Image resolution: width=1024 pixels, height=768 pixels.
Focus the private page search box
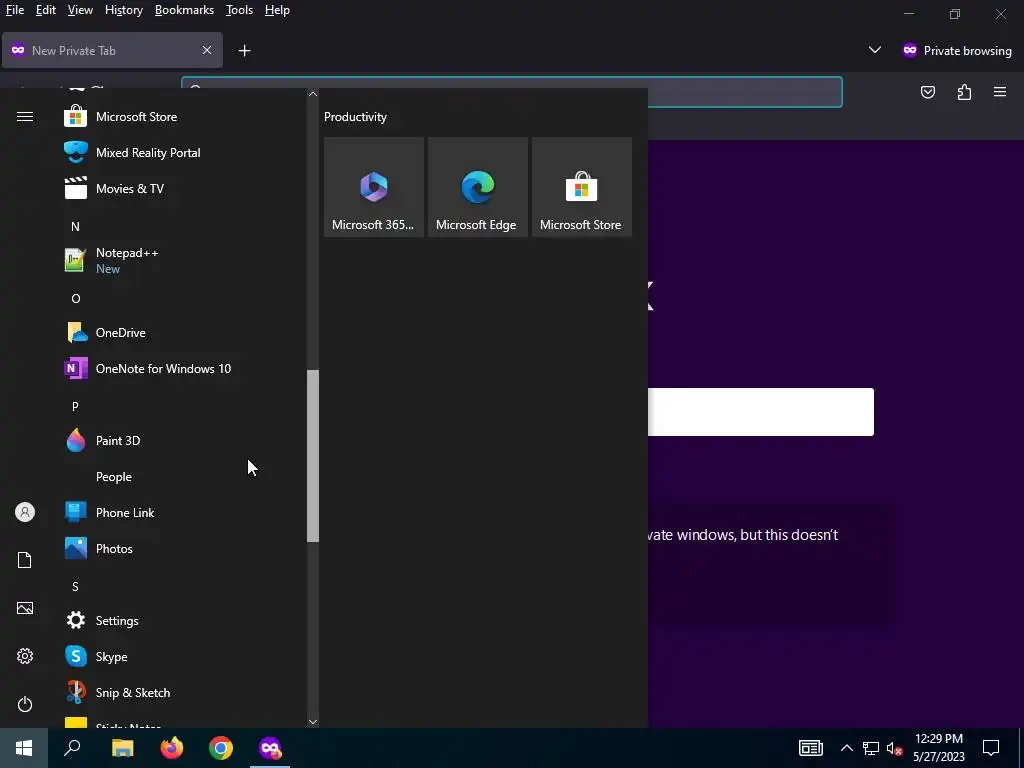point(761,412)
